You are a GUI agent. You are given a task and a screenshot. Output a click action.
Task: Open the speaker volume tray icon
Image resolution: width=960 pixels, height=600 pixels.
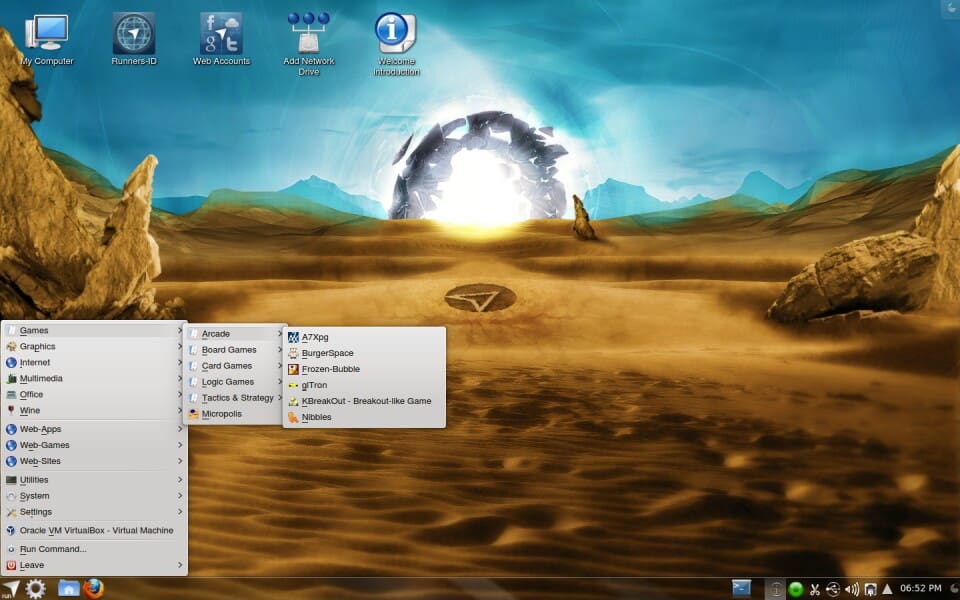pos(852,590)
